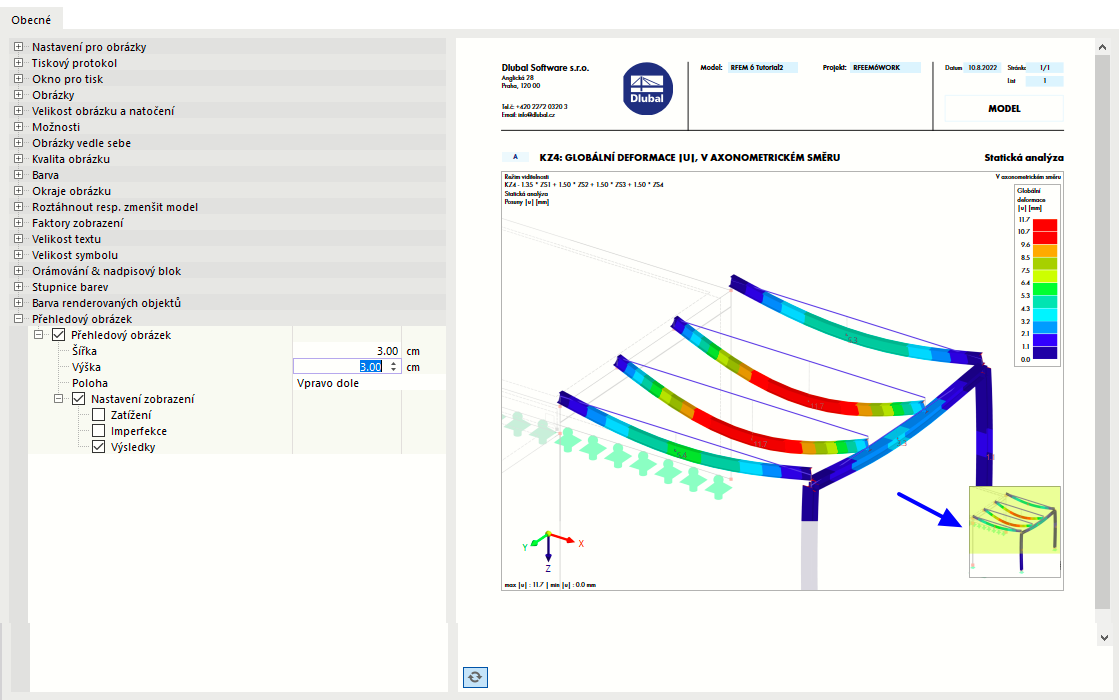Open the Obecné tab

tap(31, 20)
